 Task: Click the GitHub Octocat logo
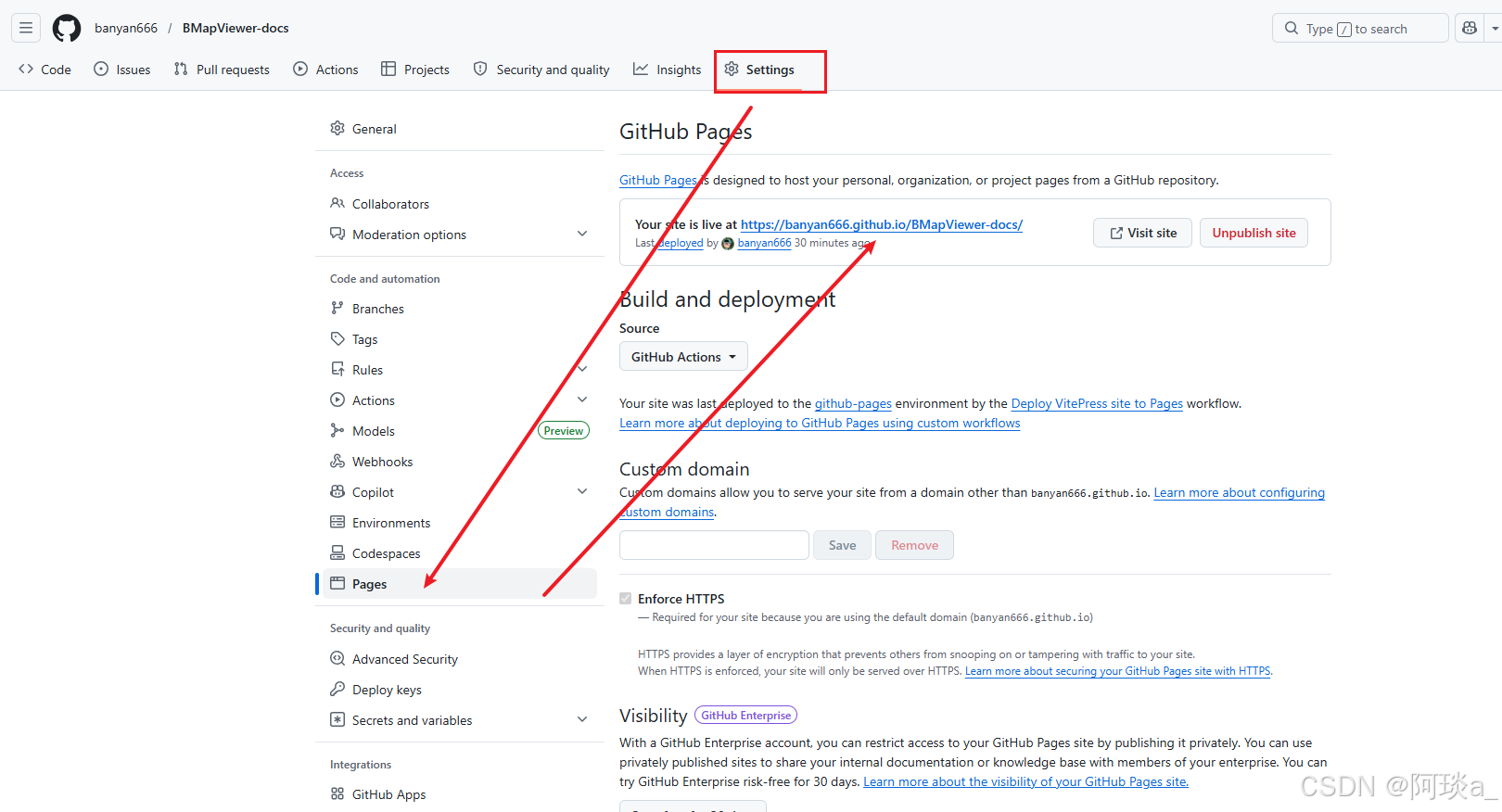click(x=67, y=28)
